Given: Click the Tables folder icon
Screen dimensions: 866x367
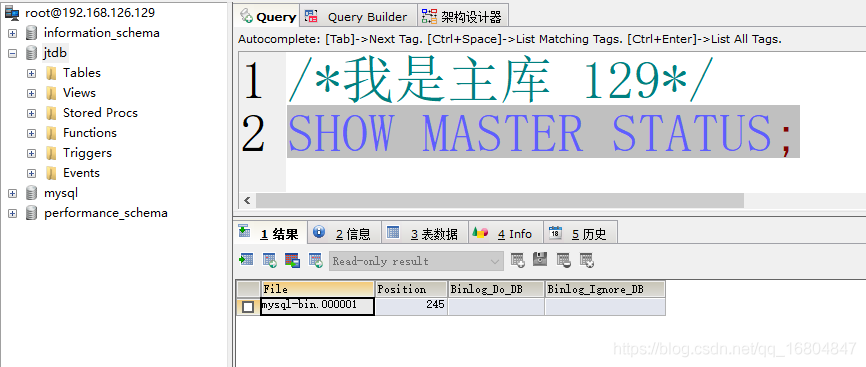Looking at the screenshot, I should point(51,73).
